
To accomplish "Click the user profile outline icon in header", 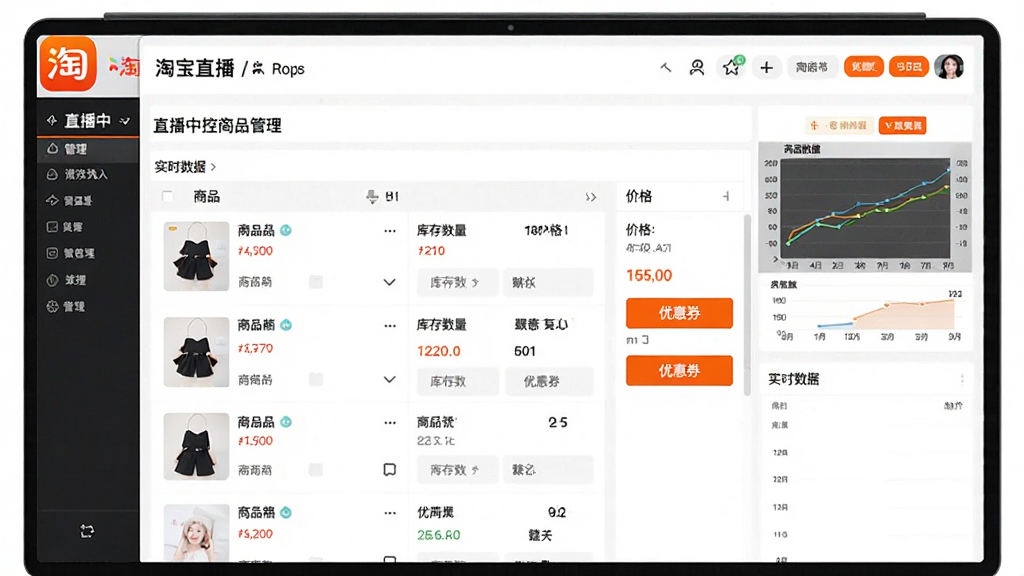I will [697, 67].
